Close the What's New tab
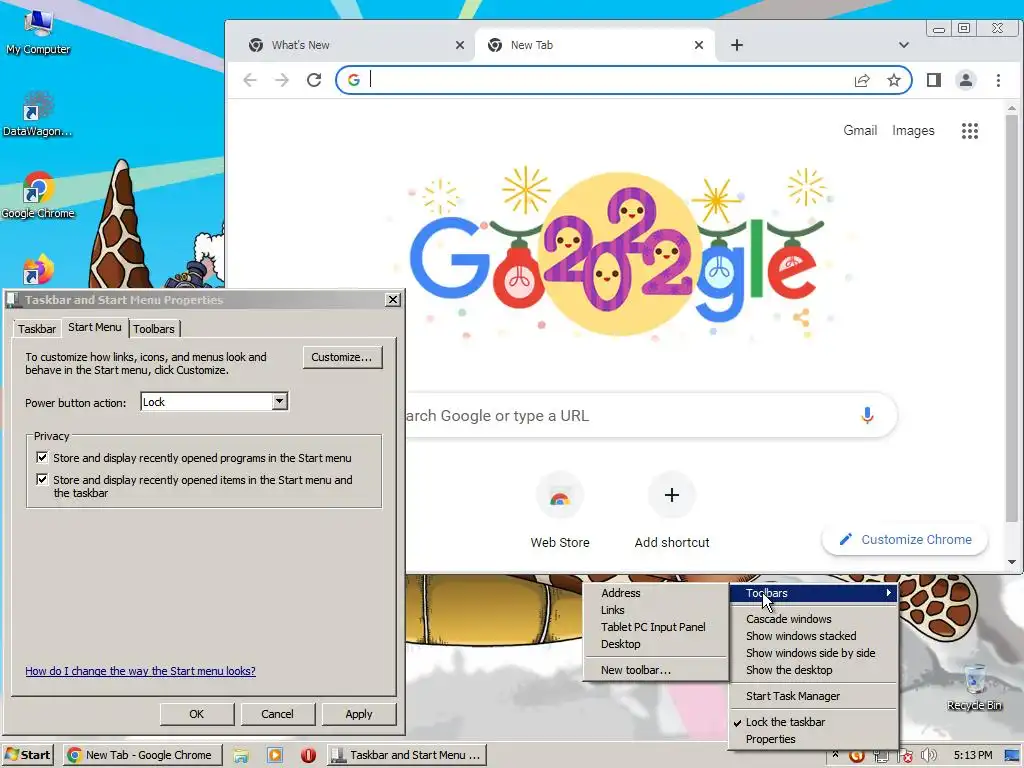The height and width of the screenshot is (768, 1024). pyautogui.click(x=460, y=45)
